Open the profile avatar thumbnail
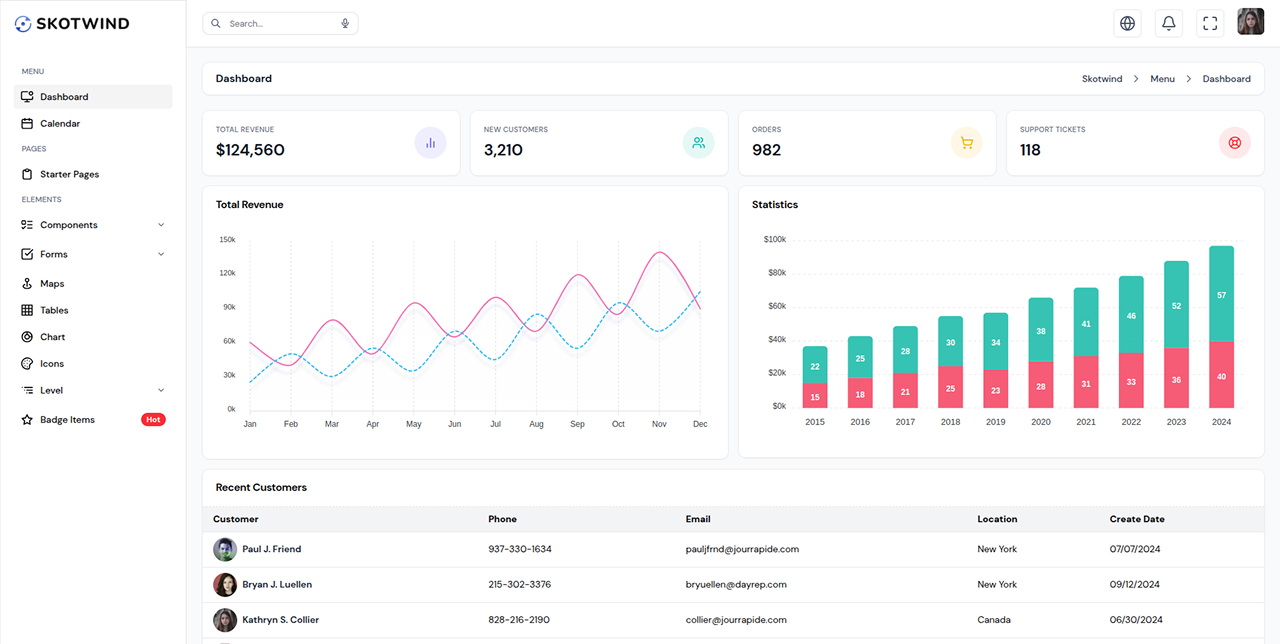The image size is (1280, 644). click(x=1250, y=21)
